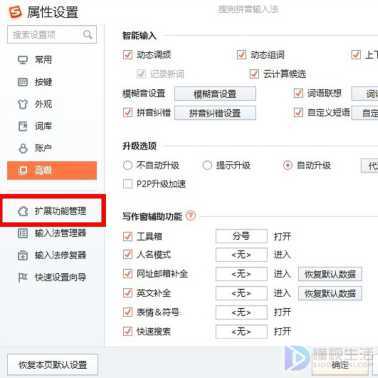This screenshot has height=378, width=378.
Task: Select the 不自动升级 radio button
Action: 128,165
